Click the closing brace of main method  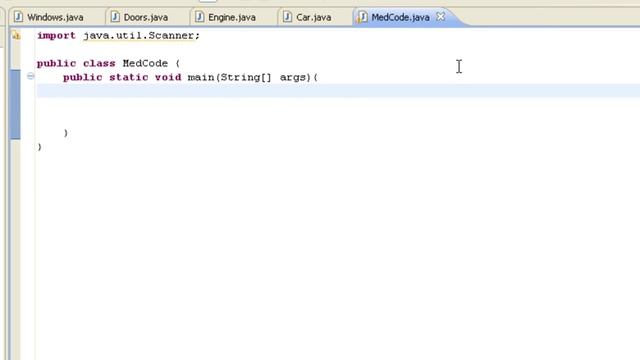(66, 133)
